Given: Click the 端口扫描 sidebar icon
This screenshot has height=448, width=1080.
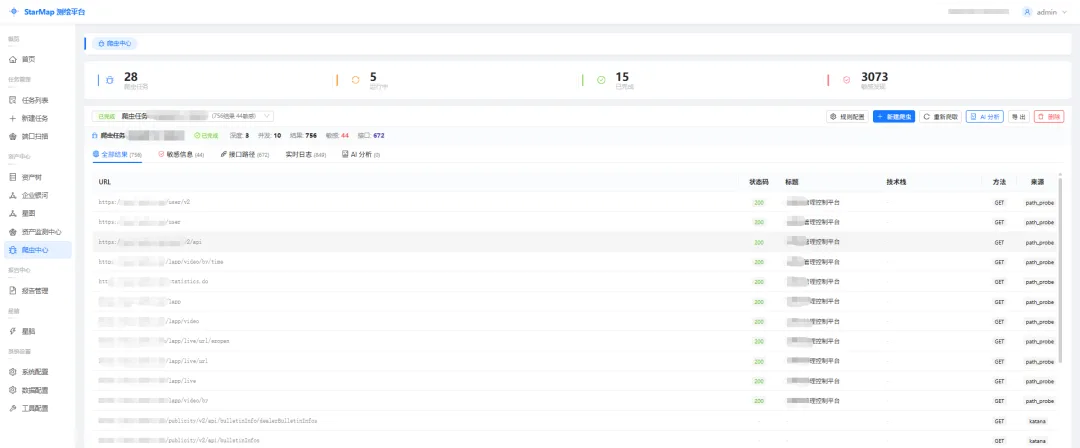Looking at the screenshot, I should pyautogui.click(x=12, y=136).
